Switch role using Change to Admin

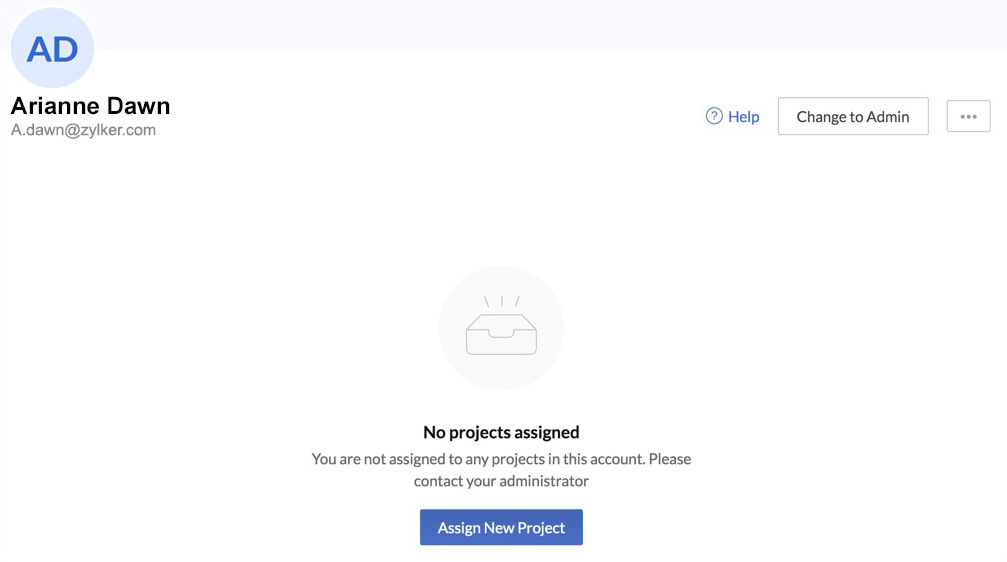tap(853, 116)
